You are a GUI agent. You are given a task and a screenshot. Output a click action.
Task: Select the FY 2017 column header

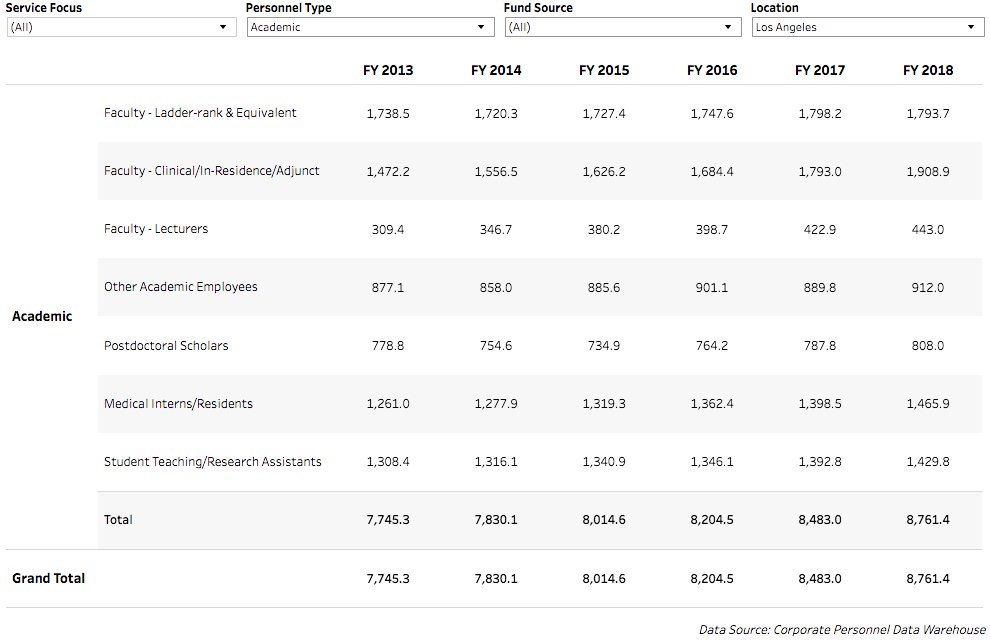coord(820,70)
